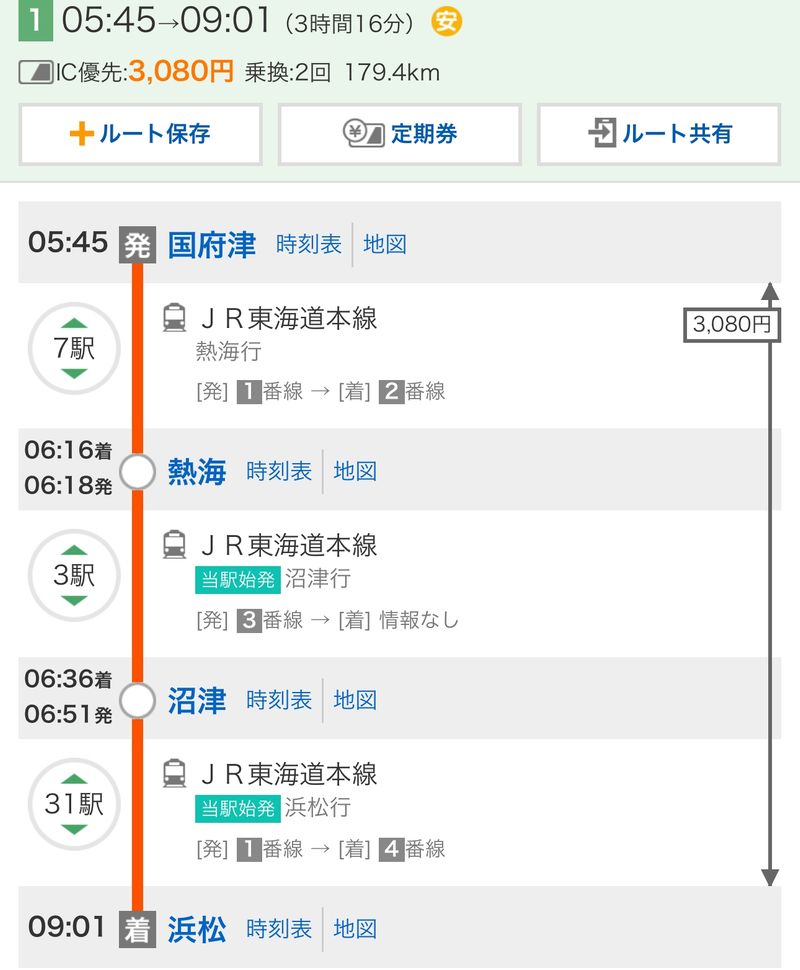Viewport: 800px width, 970px height.
Task: Share the route via ルート共有
Action: click(658, 134)
